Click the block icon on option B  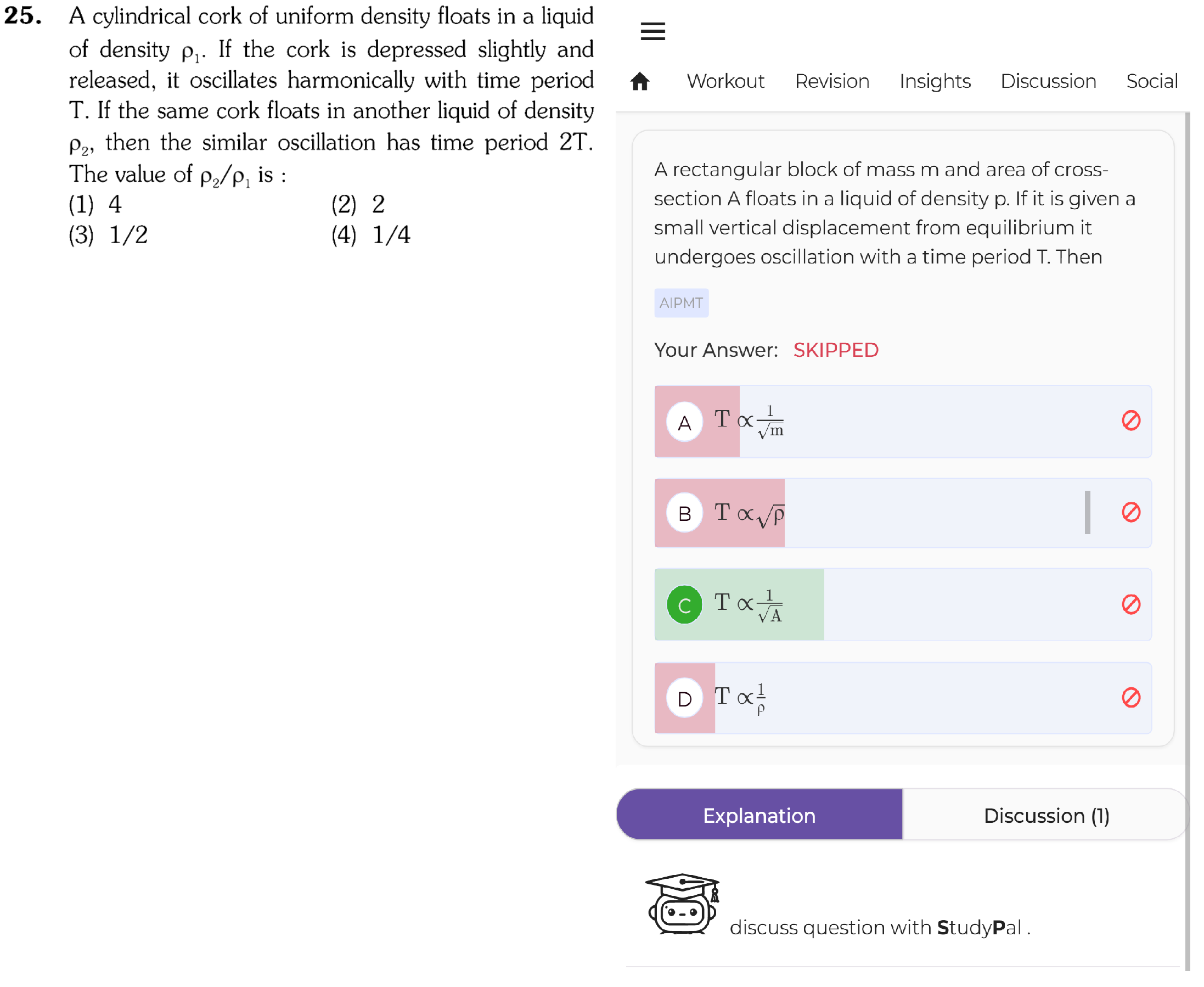(1130, 512)
